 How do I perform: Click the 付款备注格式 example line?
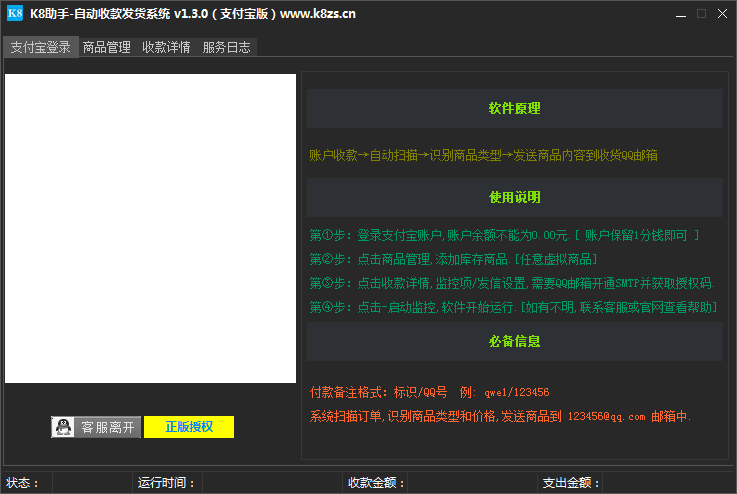coord(429,392)
